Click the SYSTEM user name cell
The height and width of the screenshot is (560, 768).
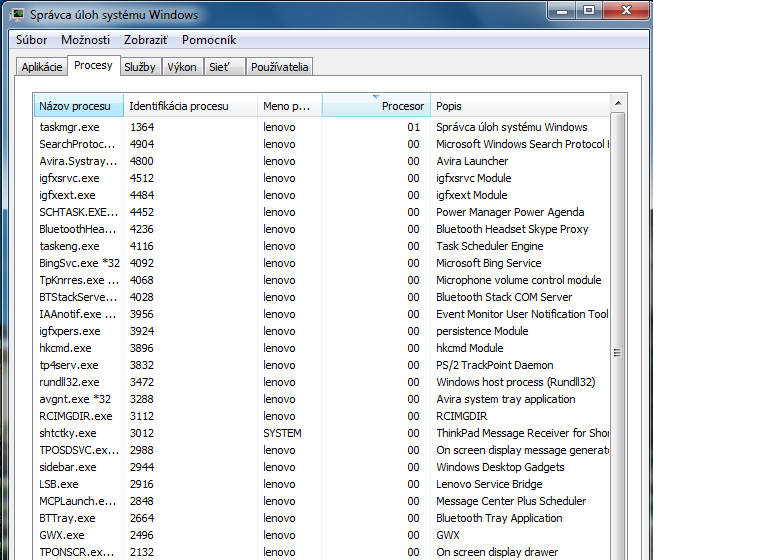(x=282, y=433)
